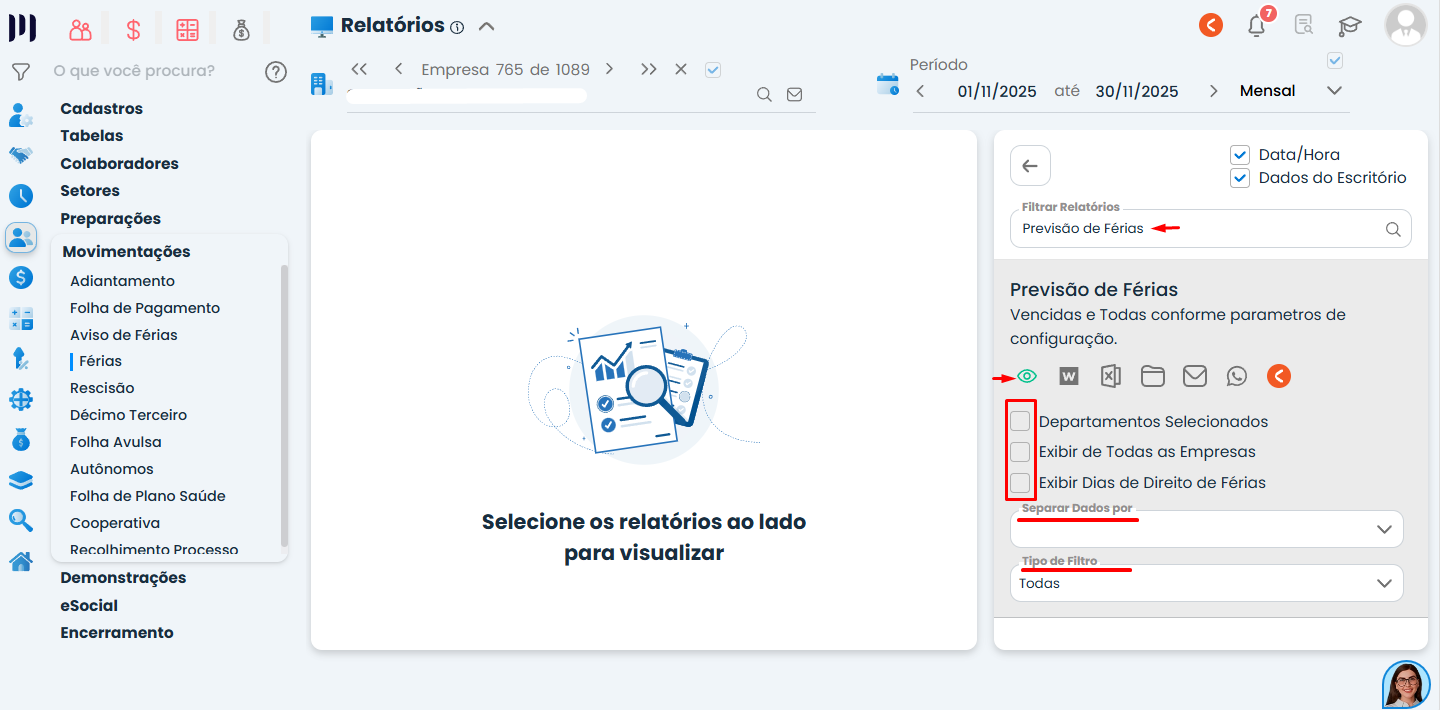The height and width of the screenshot is (710, 1440).
Task: Jump to last company double arrow
Action: pyautogui.click(x=649, y=70)
